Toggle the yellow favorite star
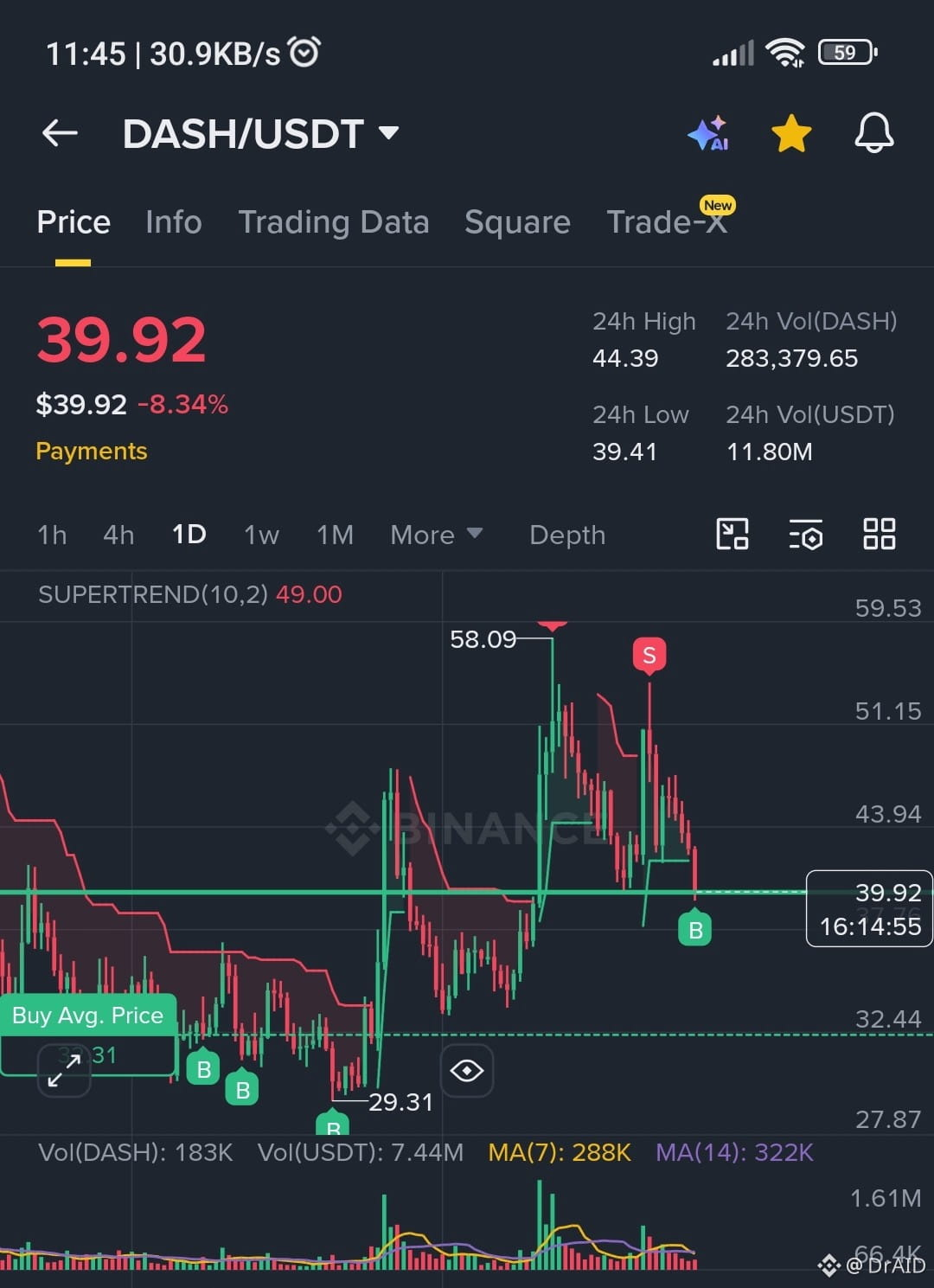The width and height of the screenshot is (934, 1288). tap(791, 134)
